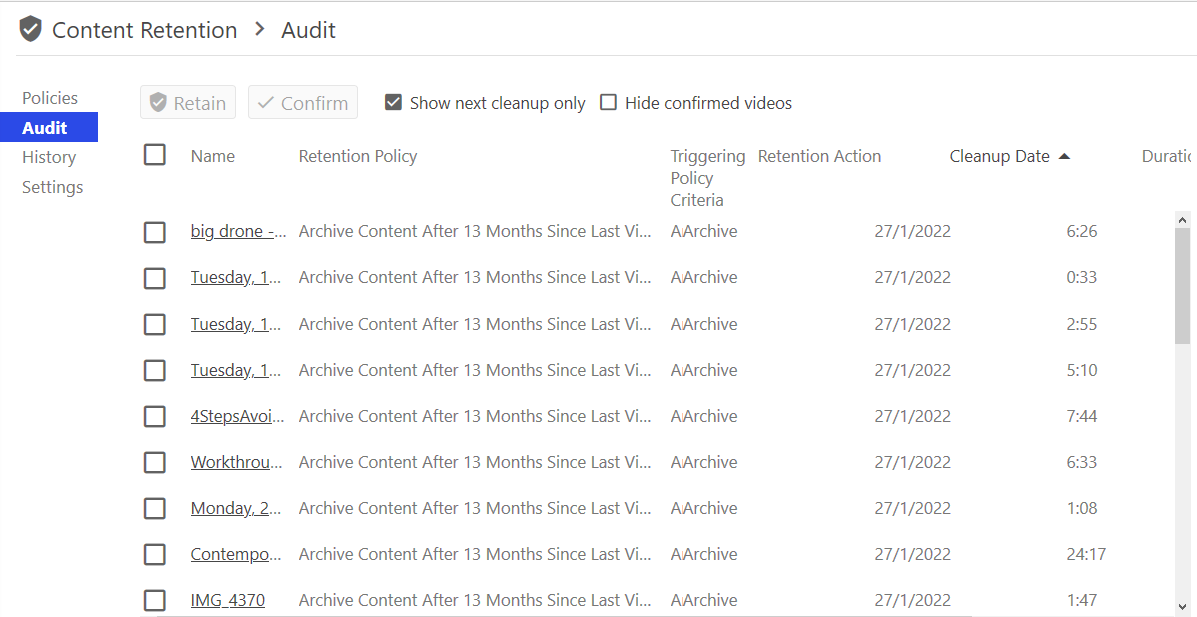Click the scrollbar down arrow
This screenshot has width=1197, height=617.
coord(1182,606)
